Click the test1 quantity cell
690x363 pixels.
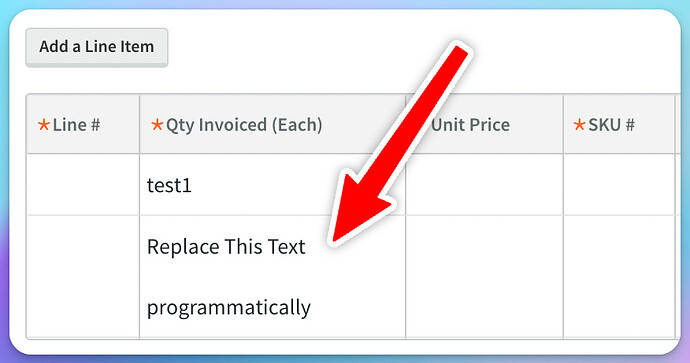pos(273,185)
